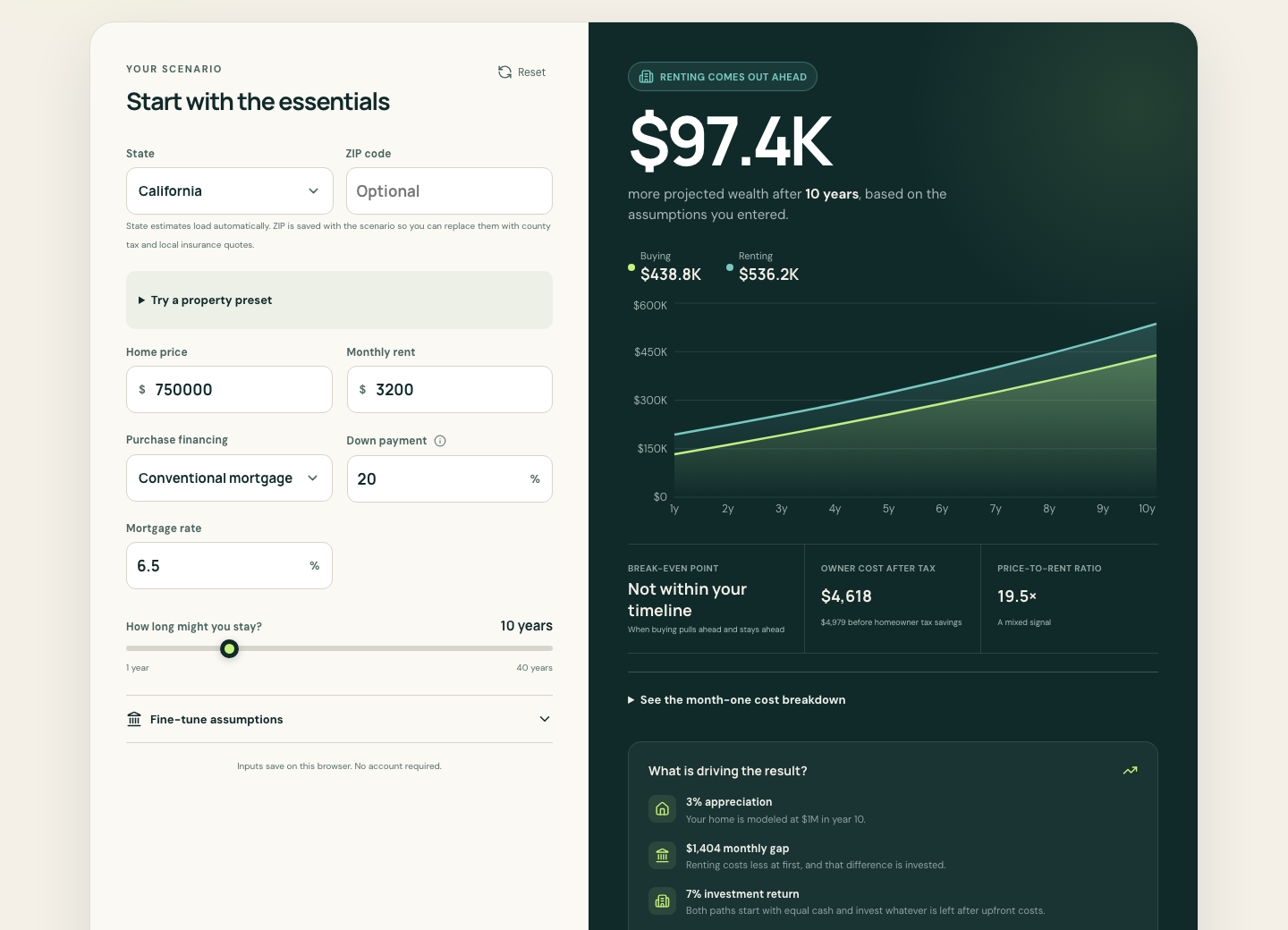The width and height of the screenshot is (1288, 930).
Task: Click the trending-up arrow icon in driving result card
Action: [x=1131, y=770]
